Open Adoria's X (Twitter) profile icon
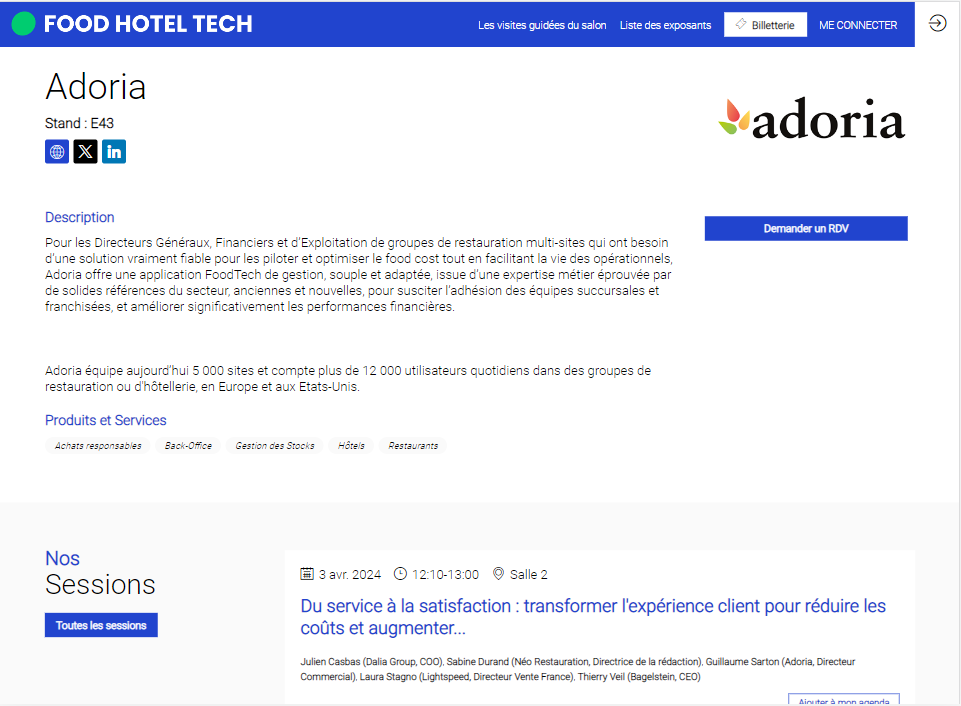Image resolution: width=961 pixels, height=706 pixels. point(85,151)
